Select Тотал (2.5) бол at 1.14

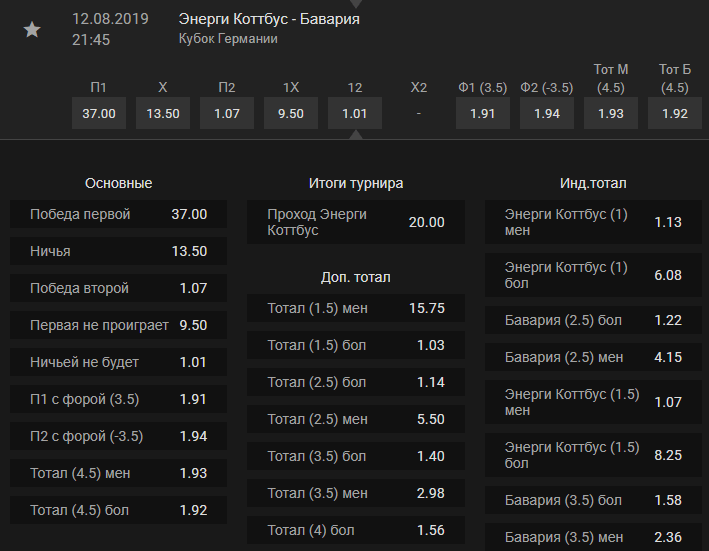[356, 382]
